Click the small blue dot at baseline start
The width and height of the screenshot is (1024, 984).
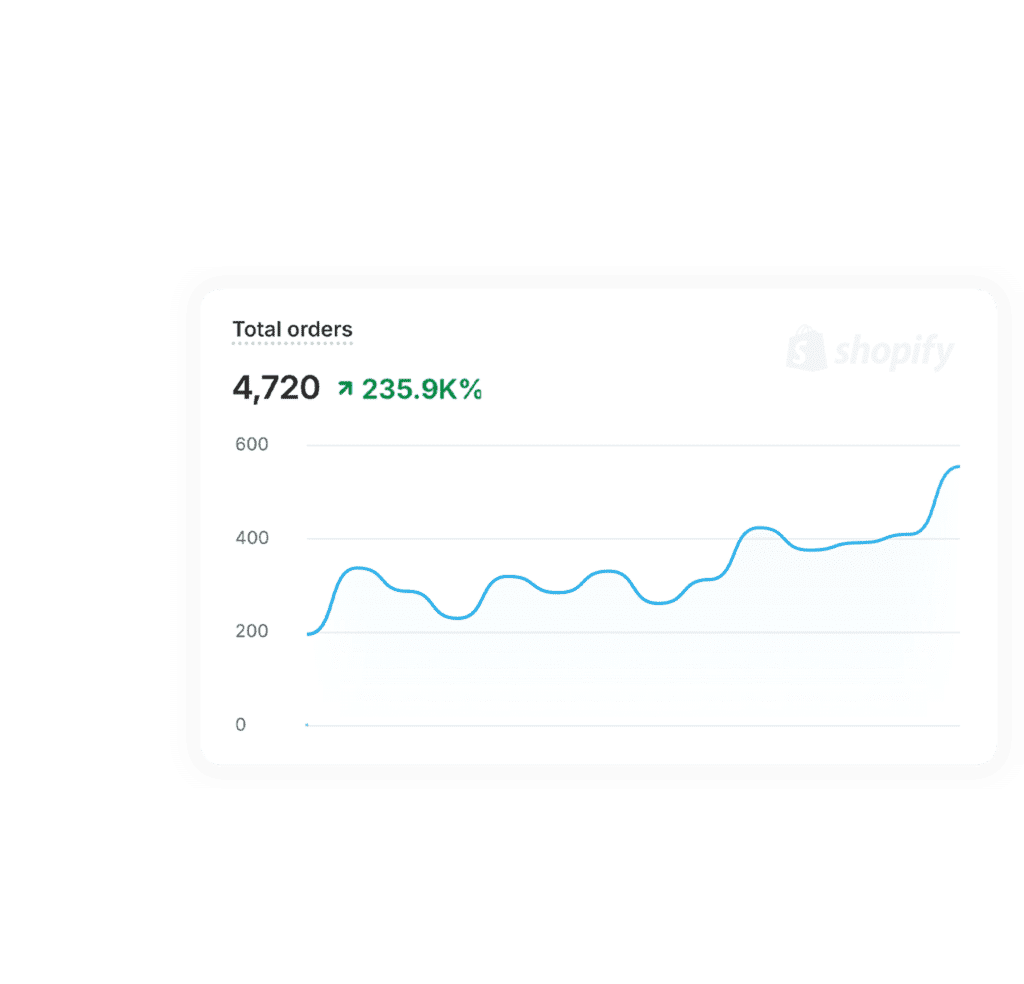coord(307,725)
